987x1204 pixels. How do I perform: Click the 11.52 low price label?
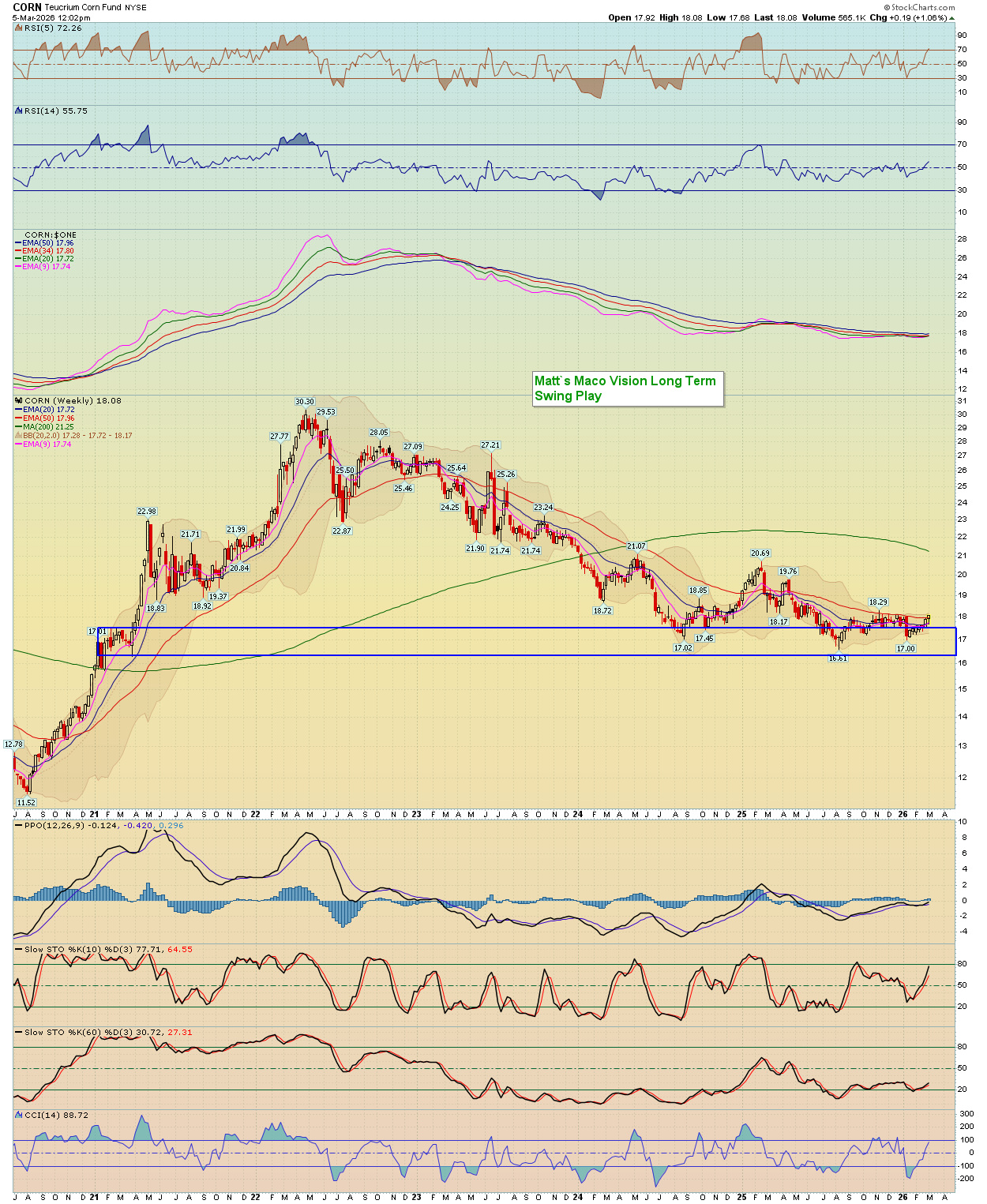tap(26, 802)
